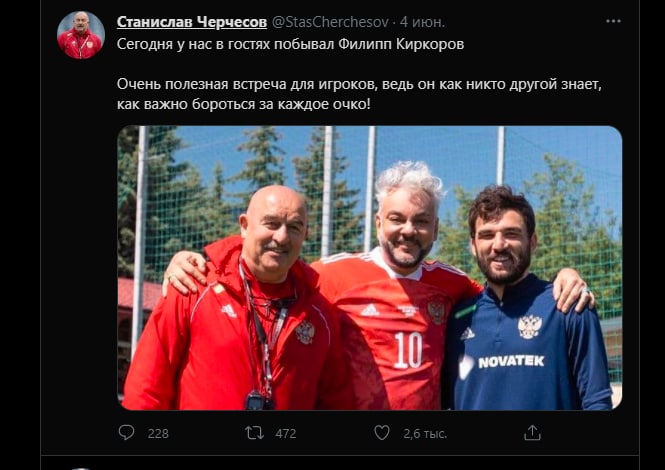The width and height of the screenshot is (665, 470).
Task: Open the photo at the NOVATEK logo
Action: (x=511, y=361)
